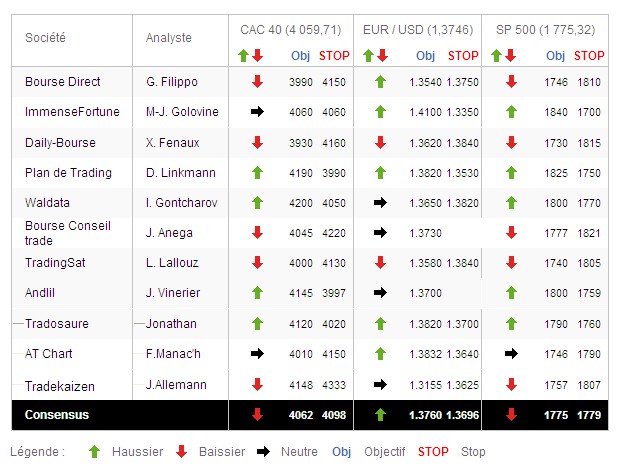This screenshot has width=621, height=468.
Task: Click the Analyste column header
Action: [x=169, y=38]
